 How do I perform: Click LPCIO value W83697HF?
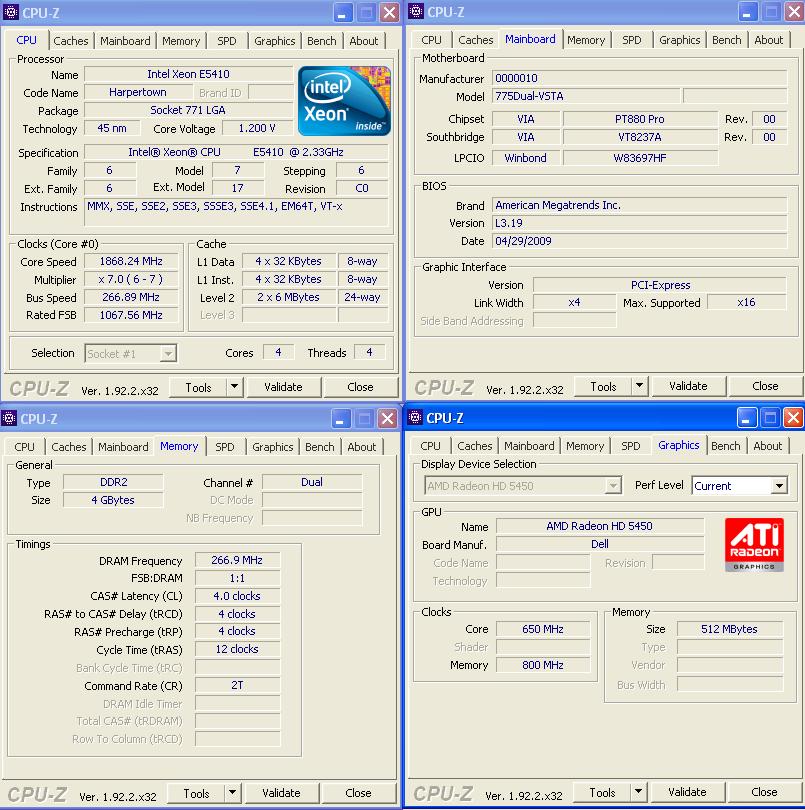click(x=640, y=158)
